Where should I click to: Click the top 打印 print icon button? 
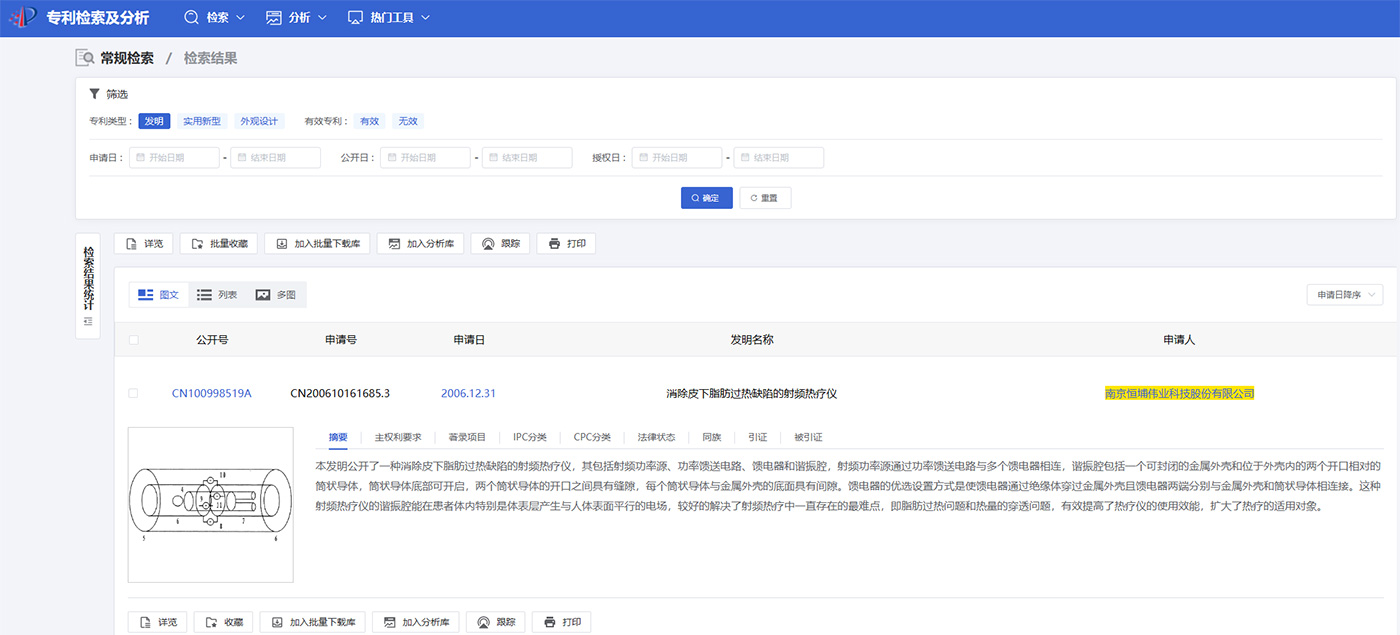click(x=566, y=244)
